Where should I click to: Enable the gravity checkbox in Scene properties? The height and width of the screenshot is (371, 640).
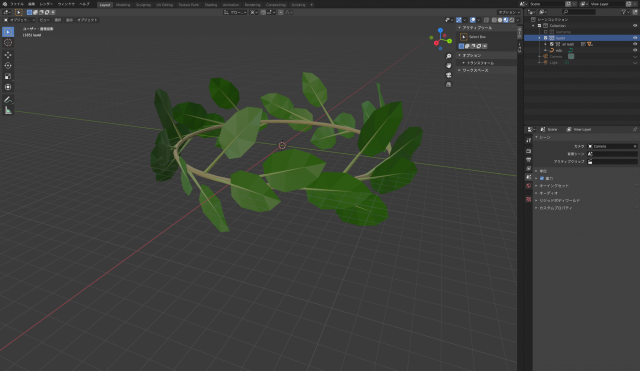pyautogui.click(x=542, y=178)
